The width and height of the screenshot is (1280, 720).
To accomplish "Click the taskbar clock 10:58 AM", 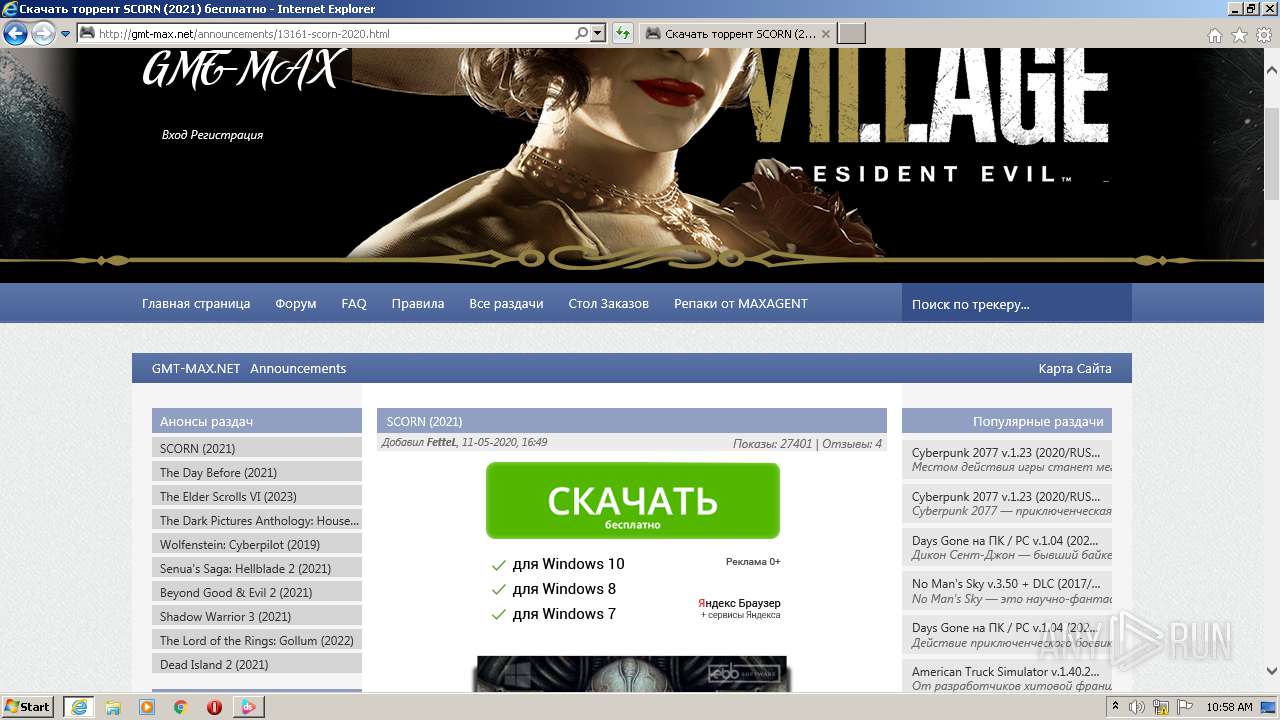I will click(1229, 707).
